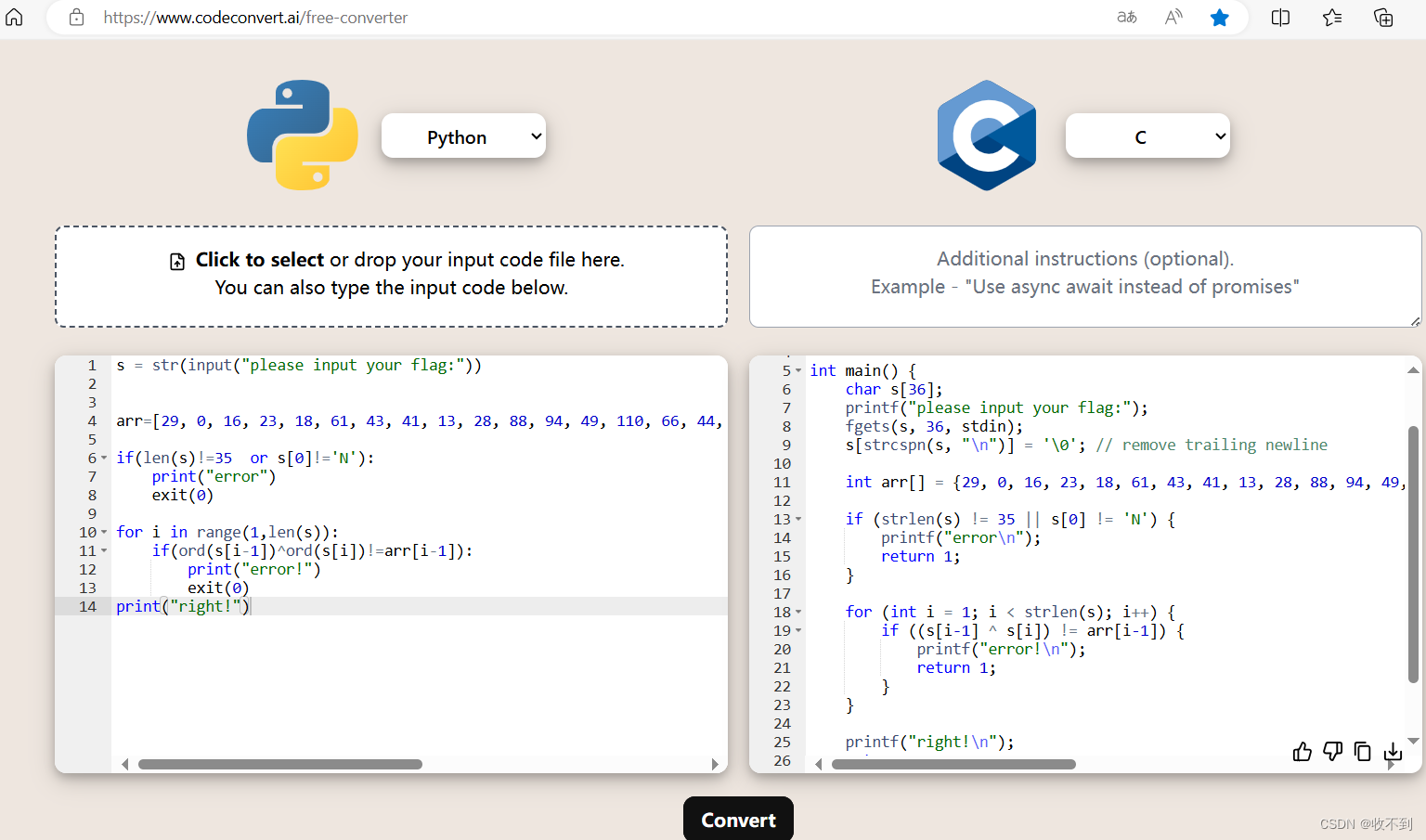1426x840 pixels.
Task: Click the print("right!") line in Python
Action: tap(184, 606)
